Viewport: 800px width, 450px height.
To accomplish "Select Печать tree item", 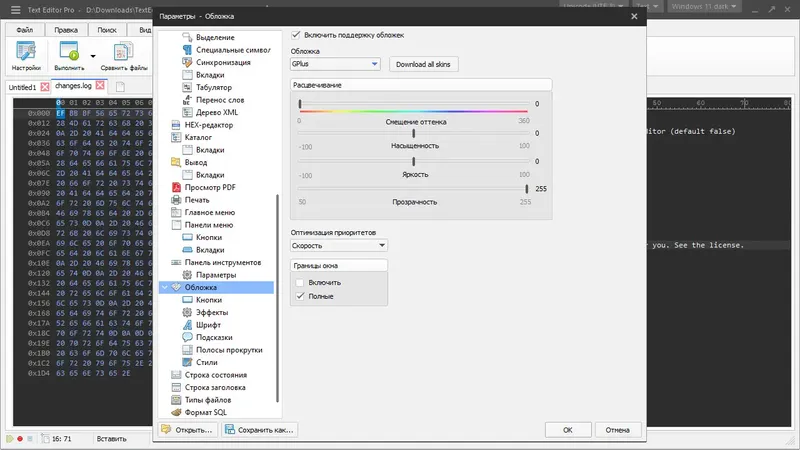I will tap(196, 200).
